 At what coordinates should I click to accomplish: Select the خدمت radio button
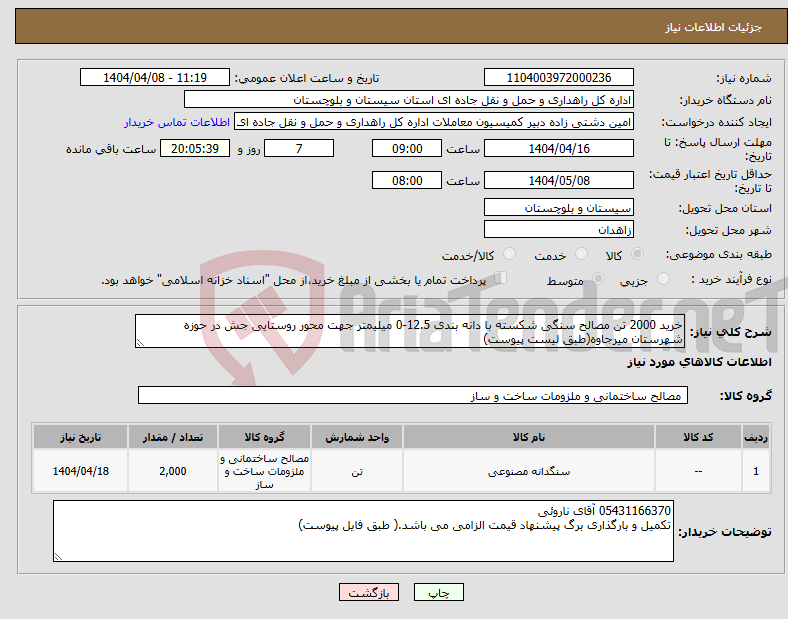pyautogui.click(x=581, y=254)
